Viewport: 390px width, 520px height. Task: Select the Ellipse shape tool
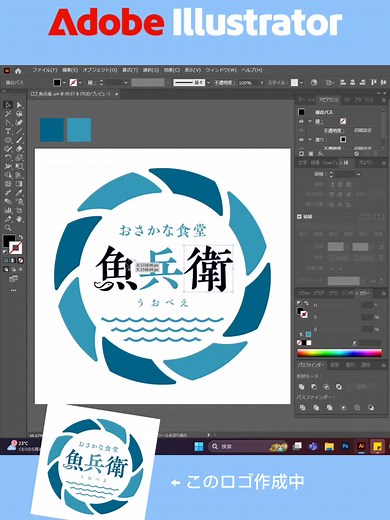[8, 140]
